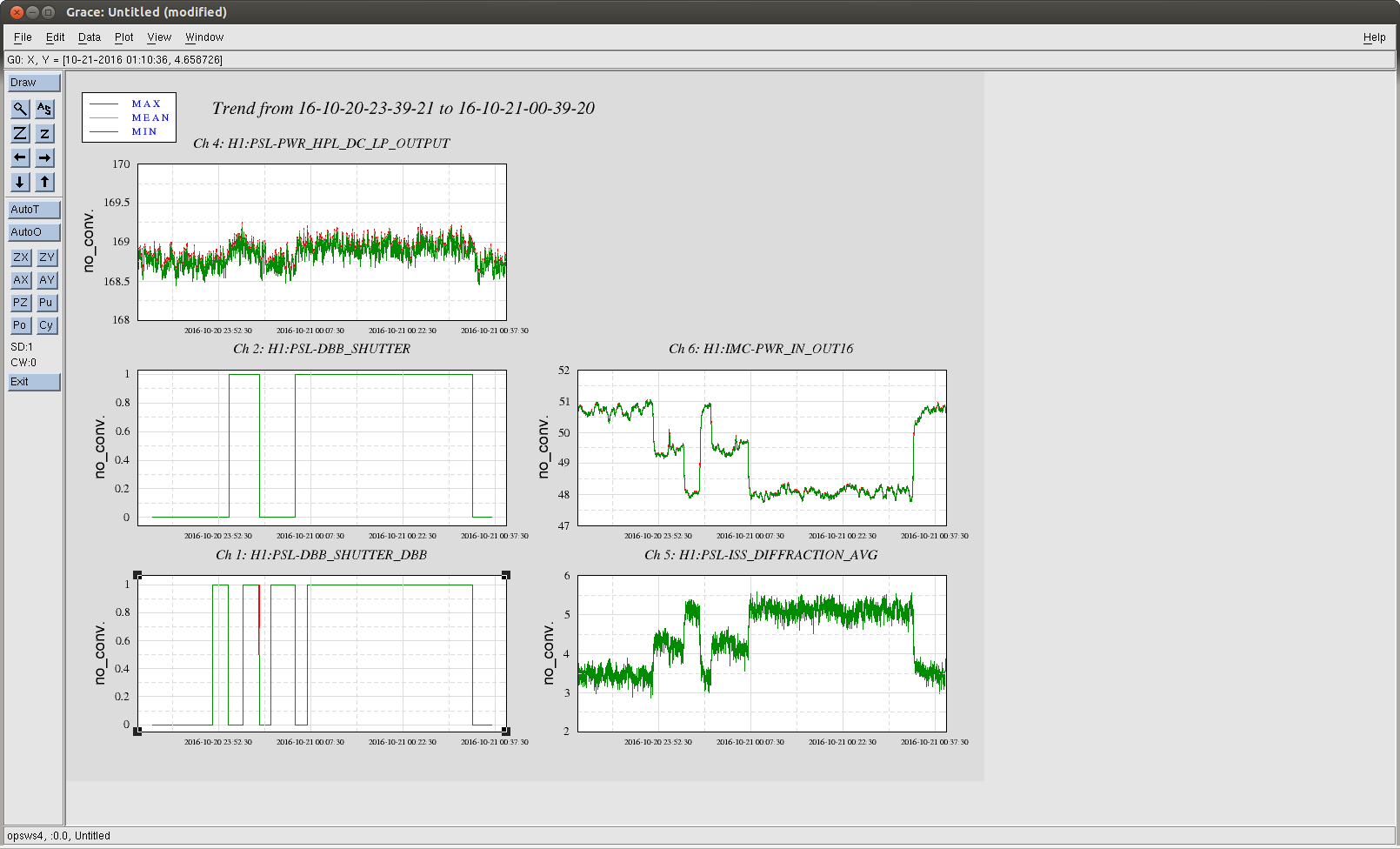Screen dimensions: 1400x849
Task: Click the small z zoom-out icon
Action: click(45, 133)
